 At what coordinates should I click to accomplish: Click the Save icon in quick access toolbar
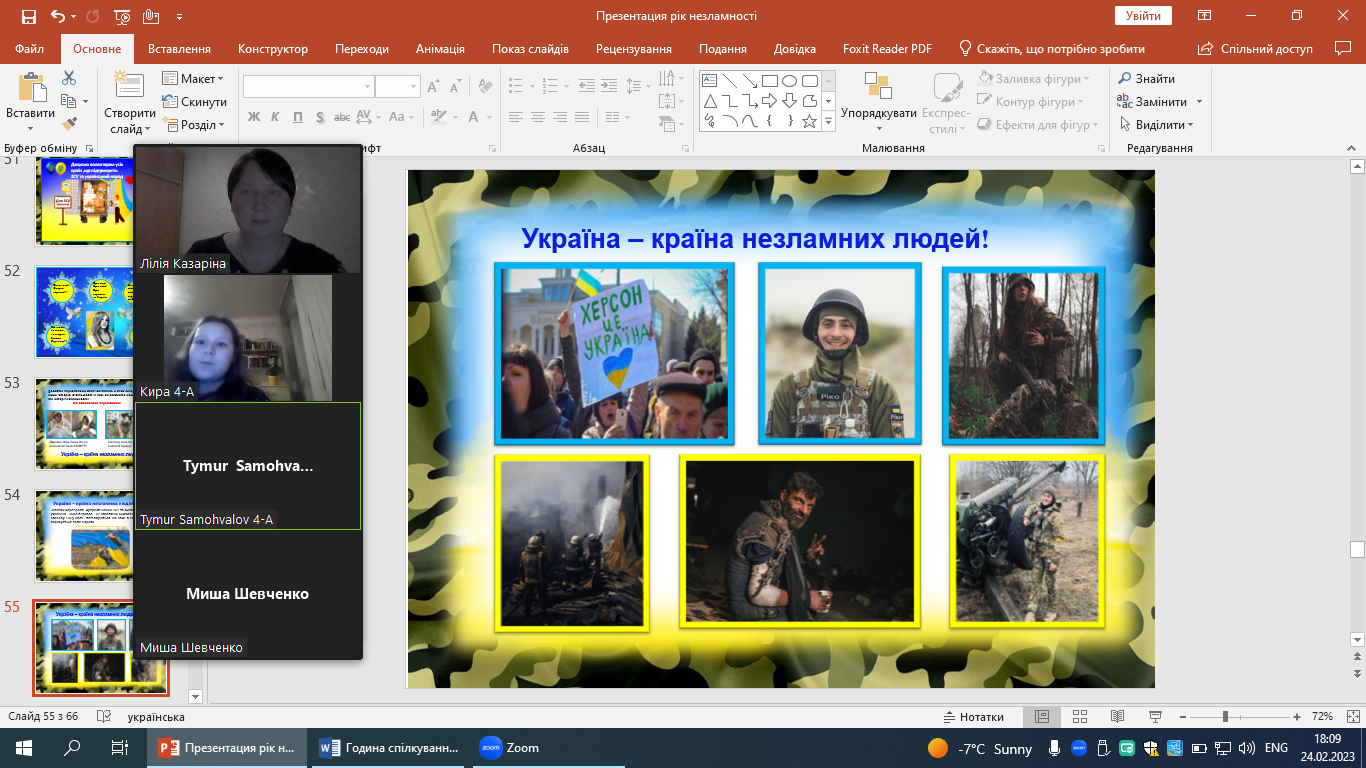click(28, 16)
